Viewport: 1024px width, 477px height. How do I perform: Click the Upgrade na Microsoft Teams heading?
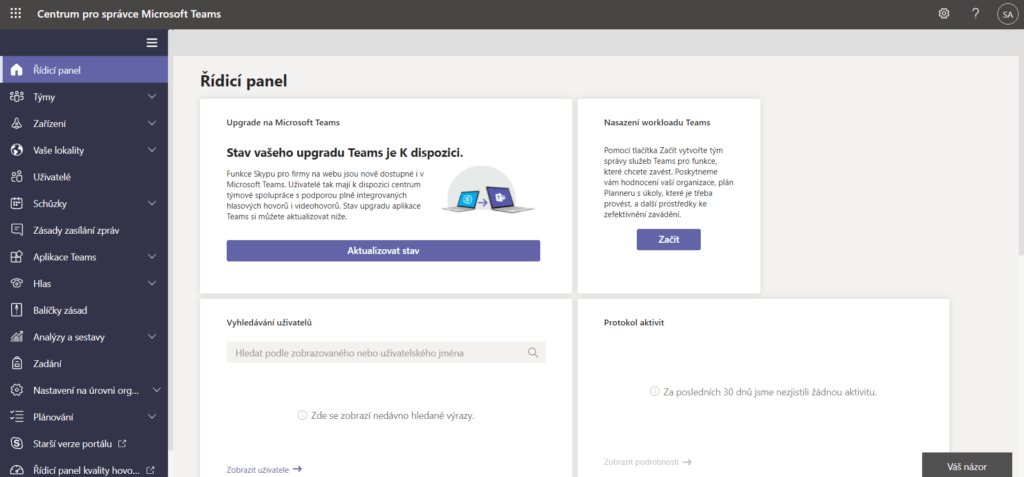283,122
